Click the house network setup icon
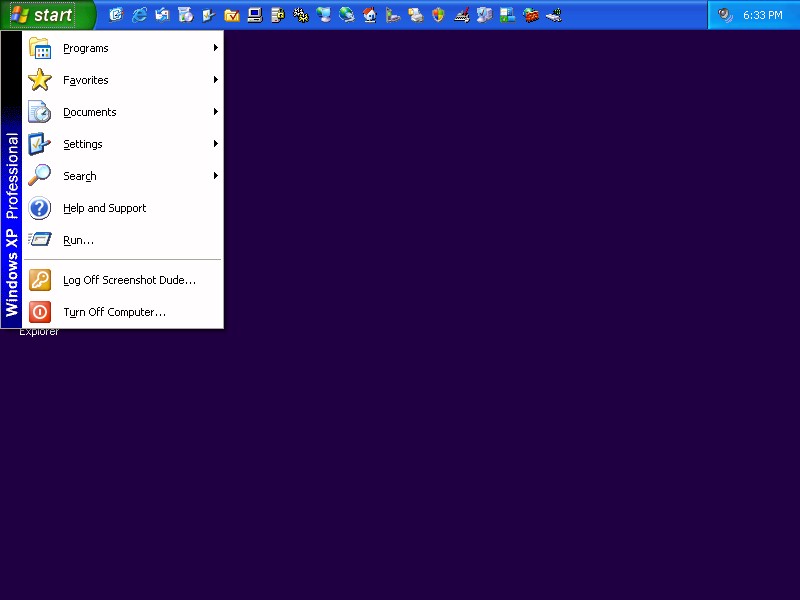This screenshot has height=600, width=800. coord(370,15)
